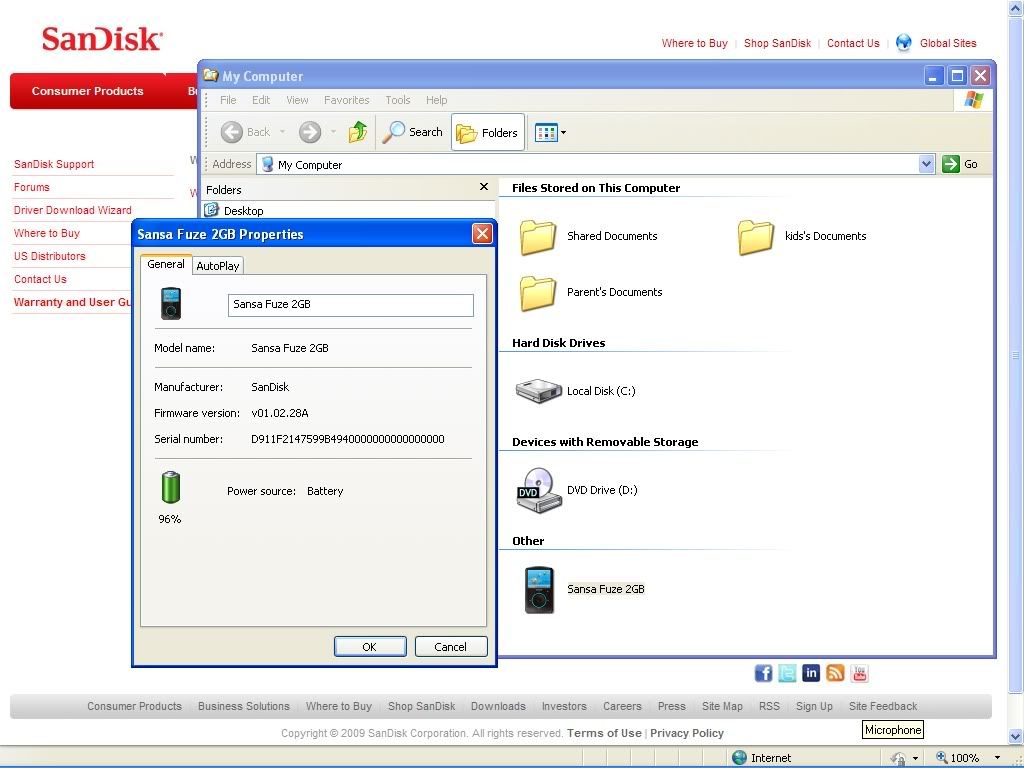Click the Sansa player icon in Properties

click(171, 304)
